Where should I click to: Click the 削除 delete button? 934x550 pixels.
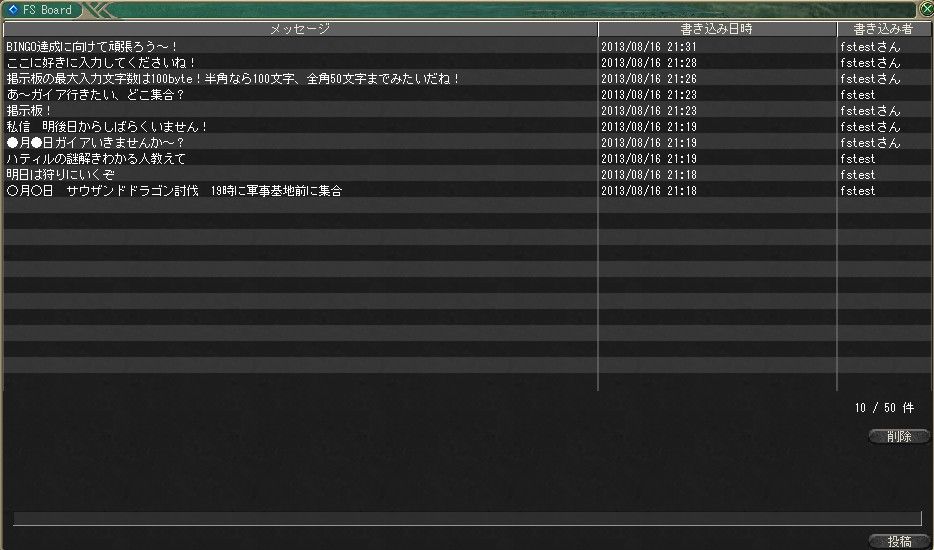[899, 436]
